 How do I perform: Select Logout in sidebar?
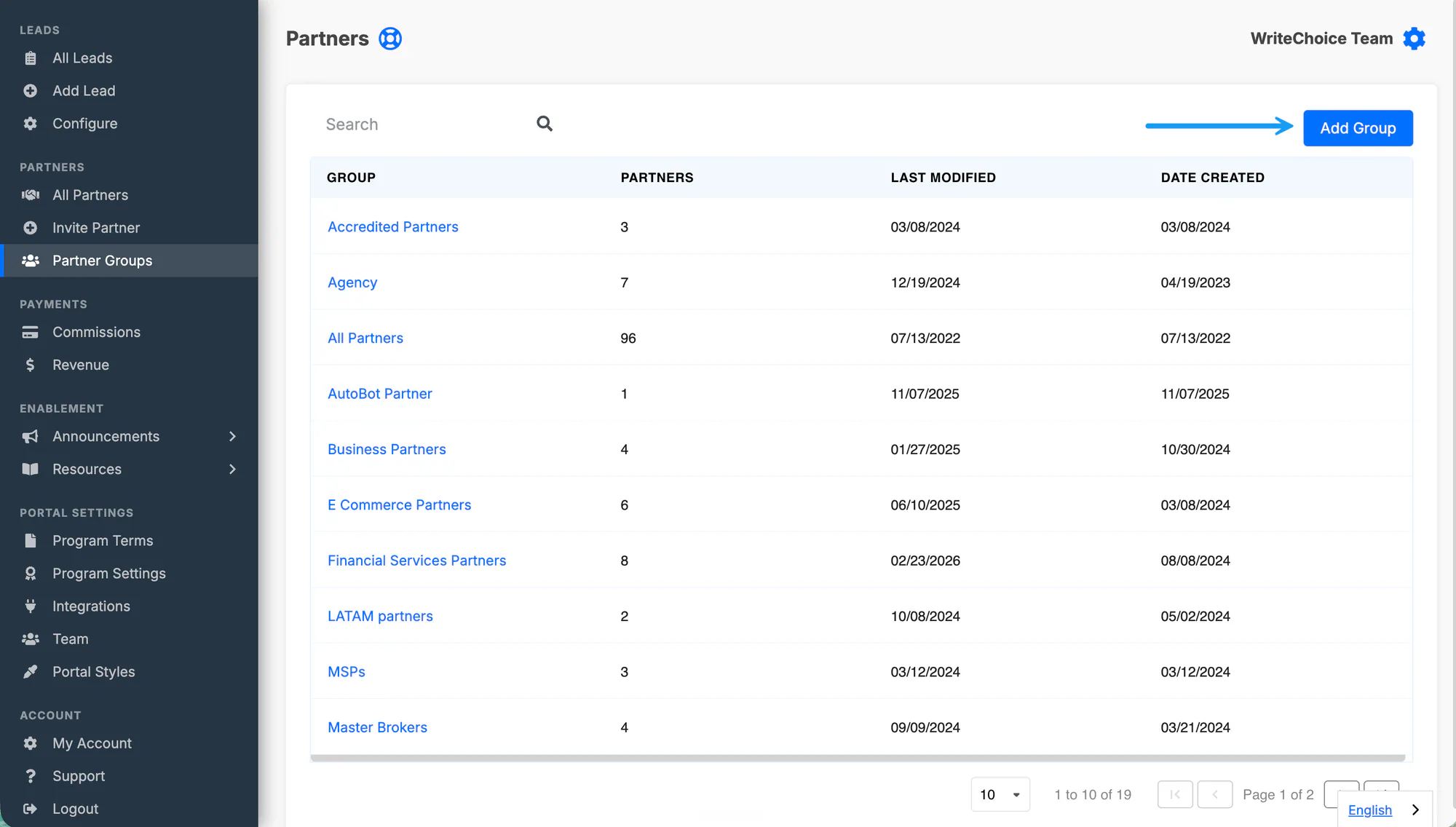[75, 809]
